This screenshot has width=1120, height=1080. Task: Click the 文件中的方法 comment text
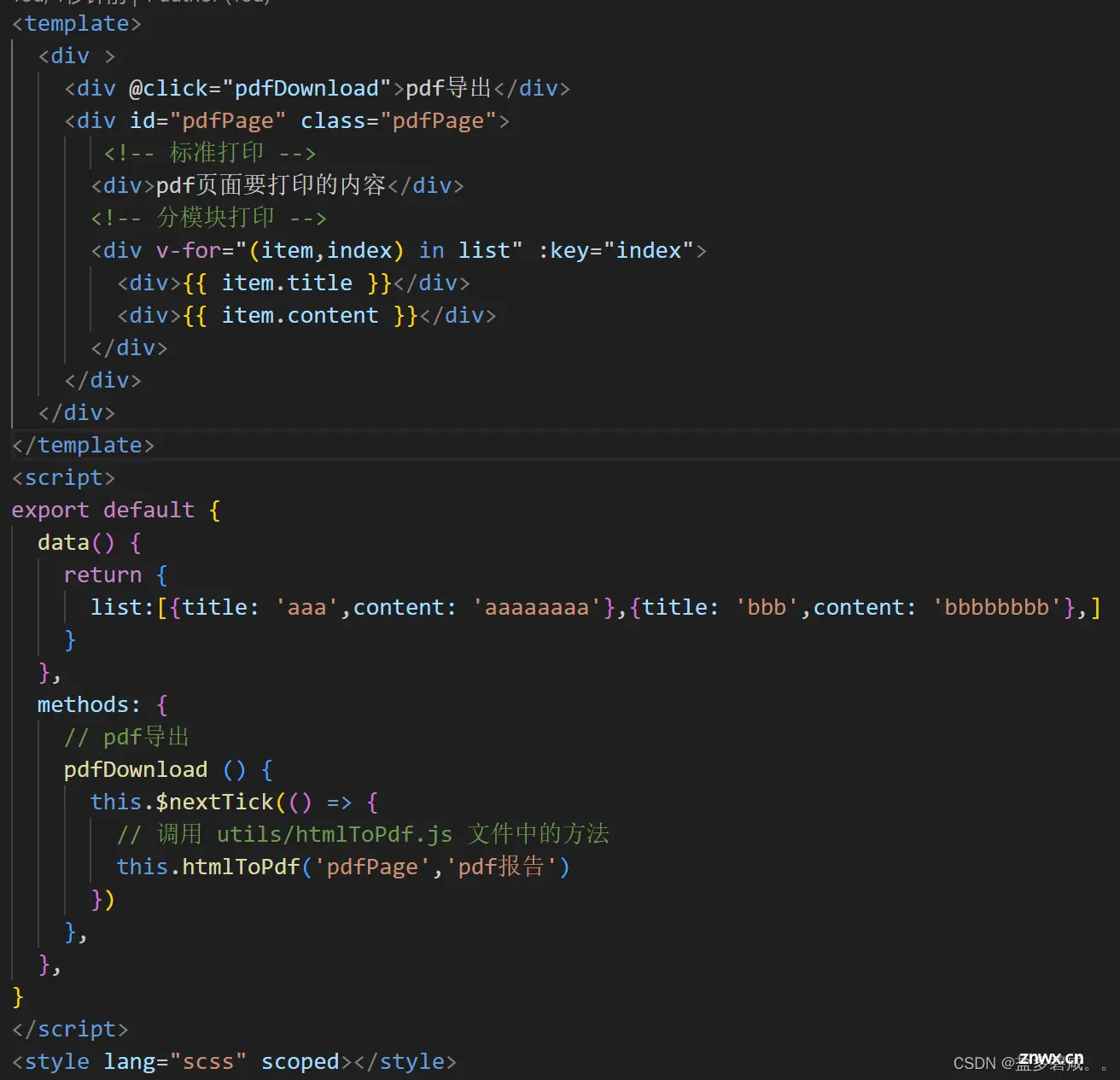point(538,835)
